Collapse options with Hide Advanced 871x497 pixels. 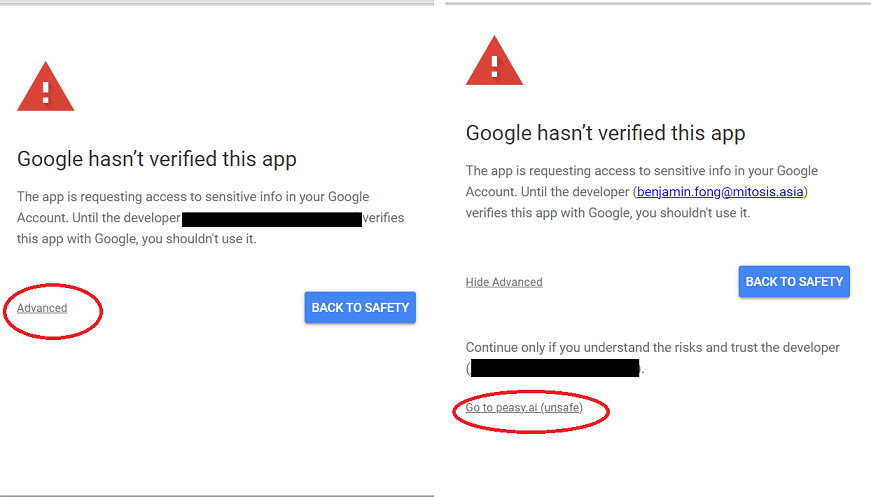click(x=504, y=282)
